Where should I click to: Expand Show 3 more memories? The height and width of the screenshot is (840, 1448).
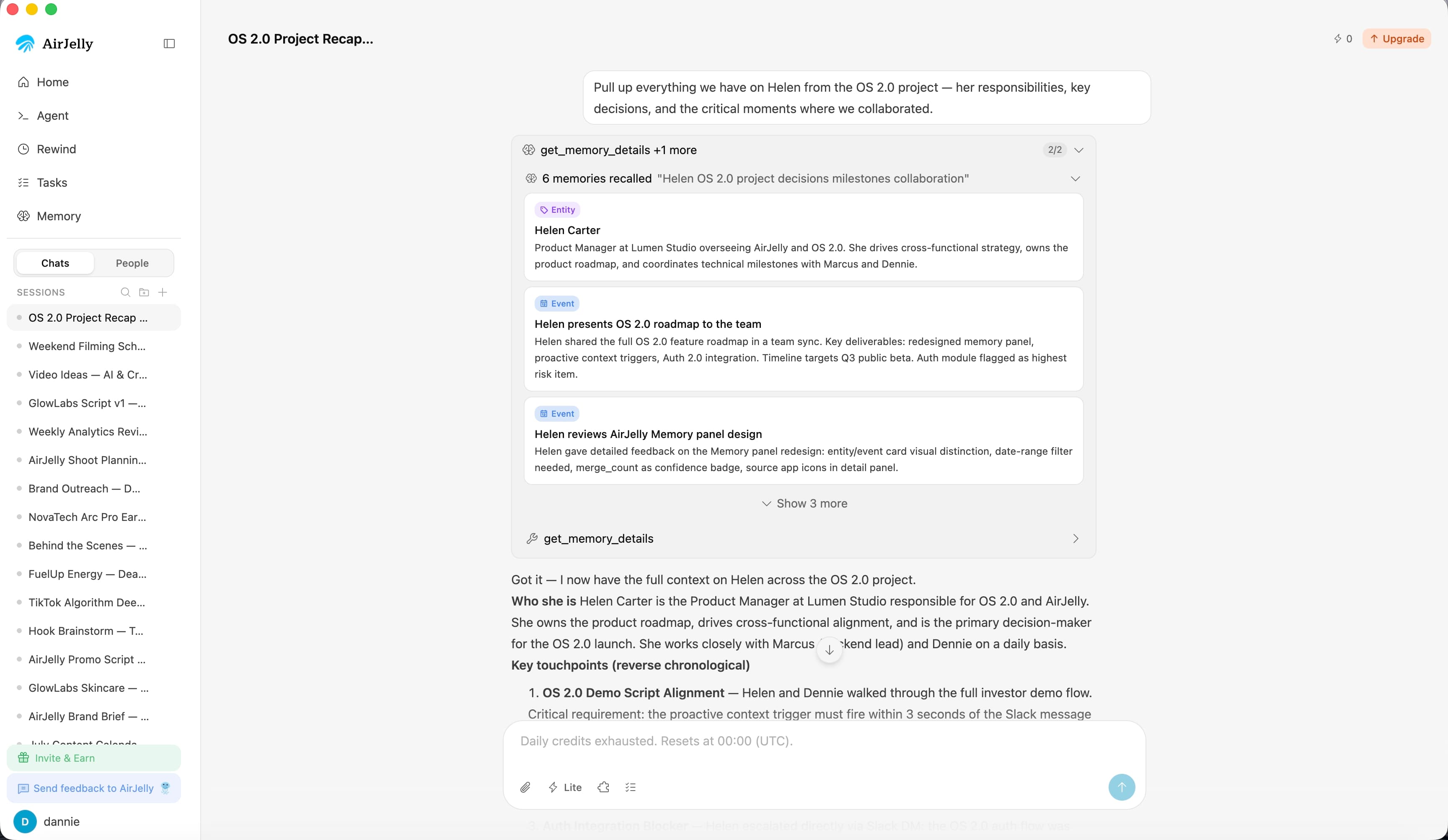[804, 504]
